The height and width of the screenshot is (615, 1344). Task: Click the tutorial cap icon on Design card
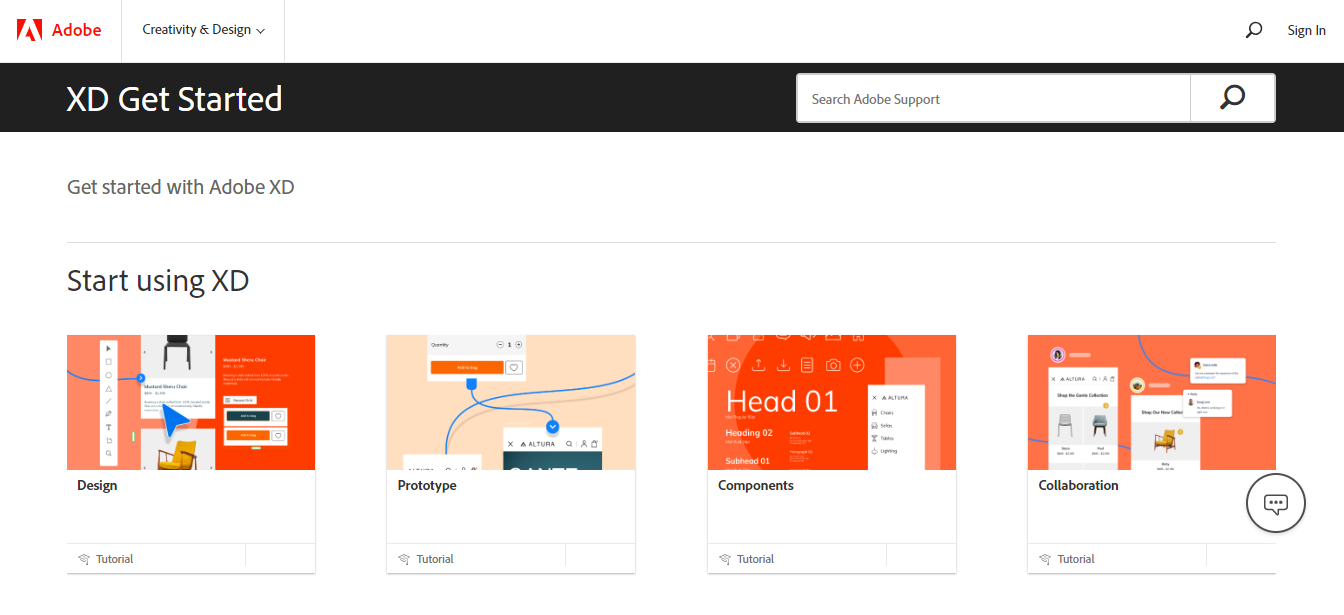click(84, 559)
